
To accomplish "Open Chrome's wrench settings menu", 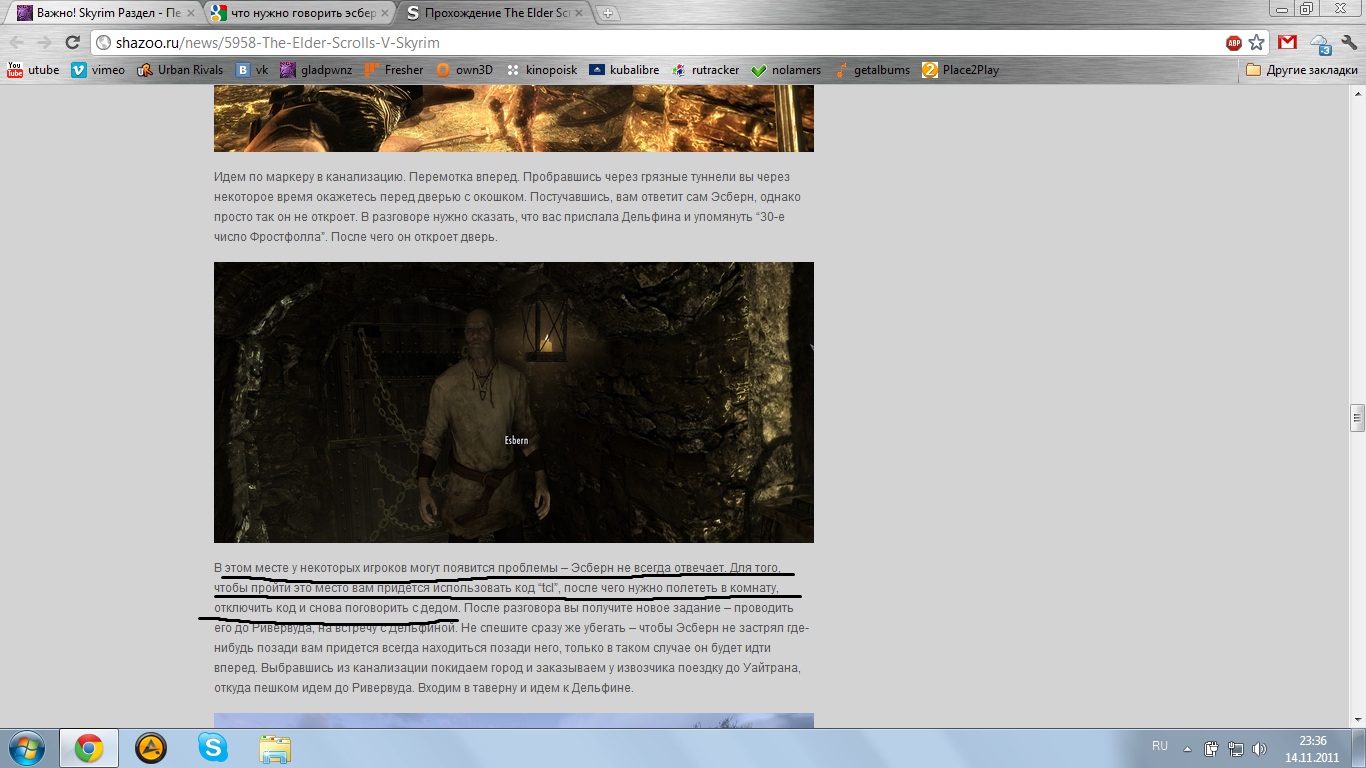I will (x=1348, y=43).
